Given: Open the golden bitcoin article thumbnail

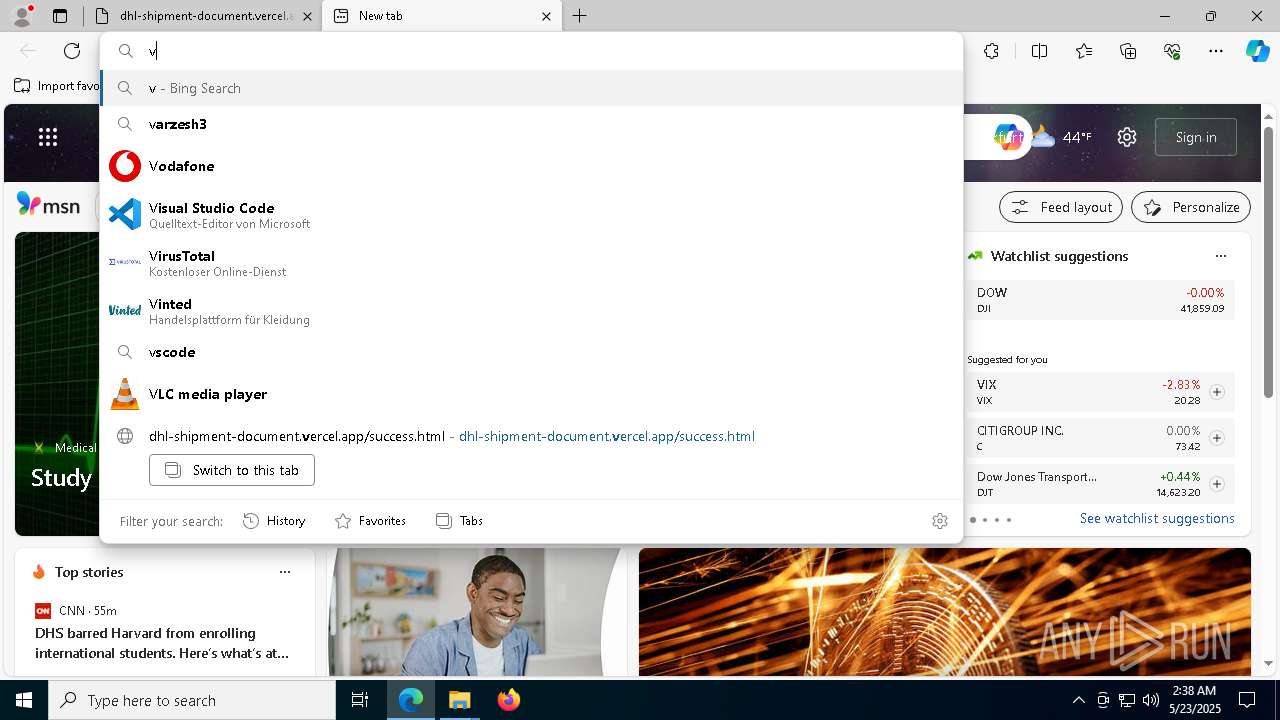Looking at the screenshot, I should [x=945, y=612].
